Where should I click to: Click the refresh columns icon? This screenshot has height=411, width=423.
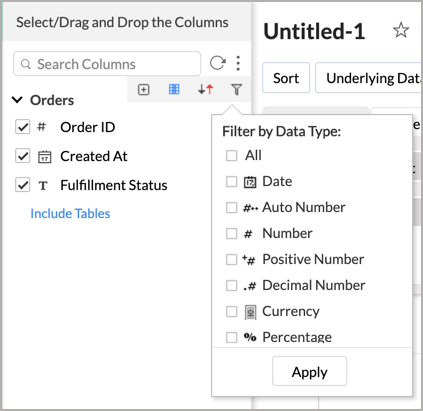[217, 63]
